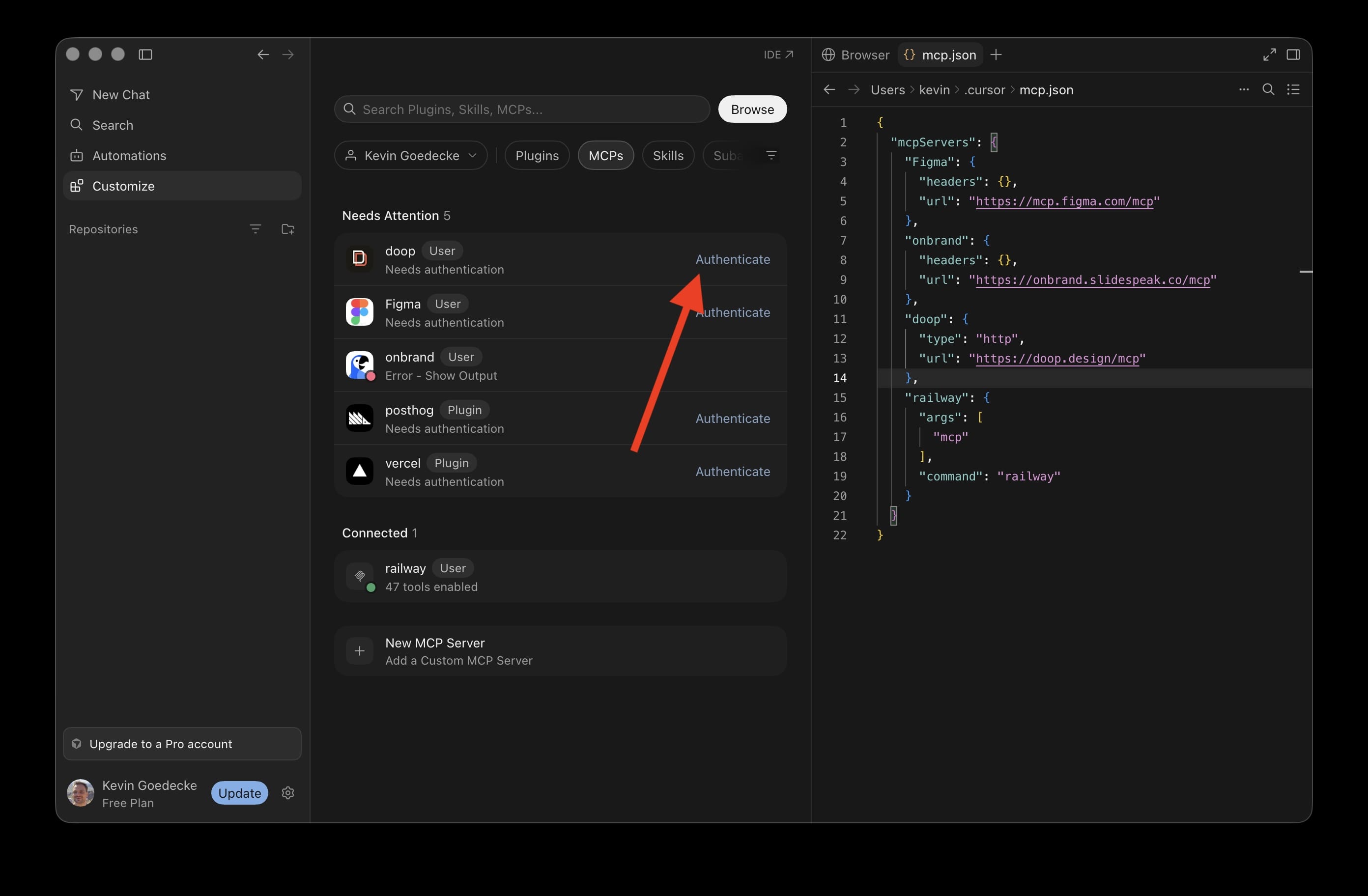1368x896 pixels.
Task: Navigate forward in the editor pane
Action: click(854, 90)
